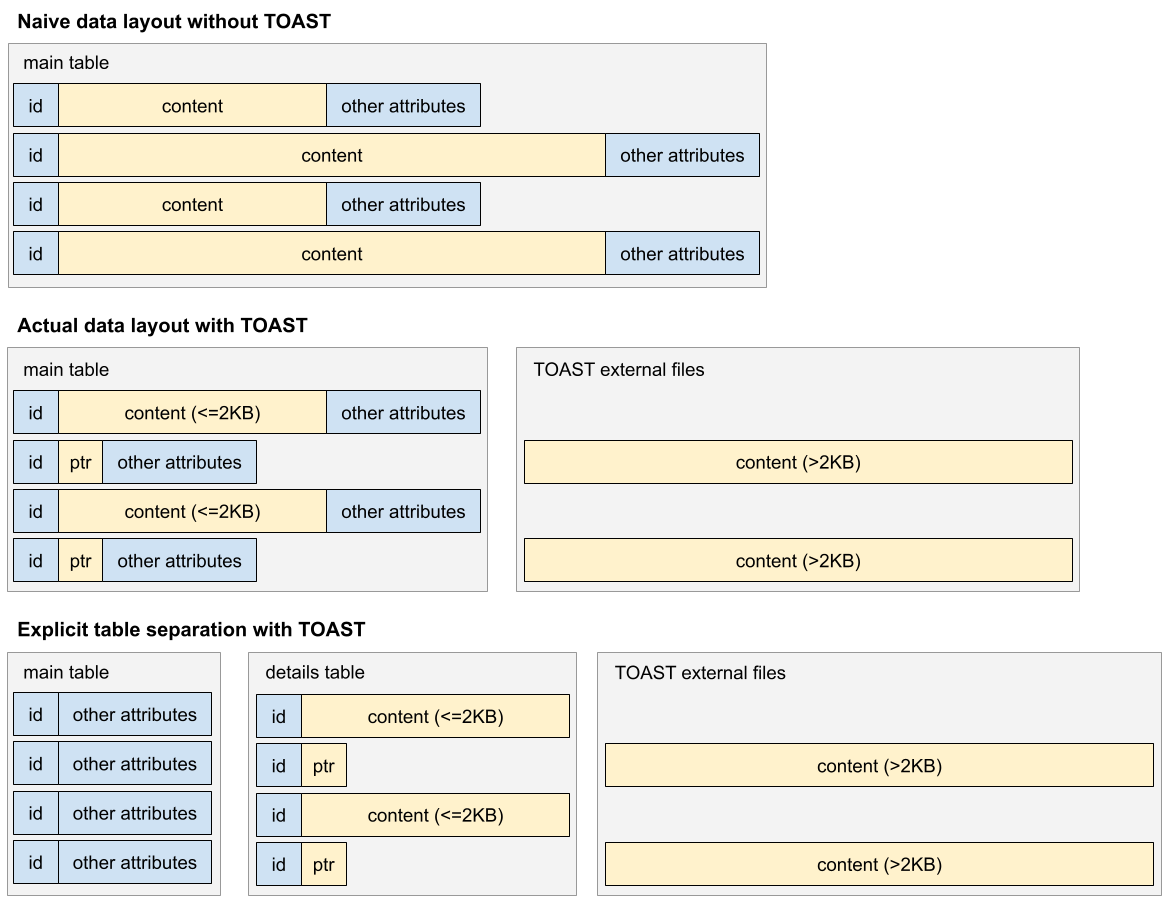1165x900 pixels.
Task: Click the "Actual data layout with TOAST" heading
Action: click(x=162, y=325)
